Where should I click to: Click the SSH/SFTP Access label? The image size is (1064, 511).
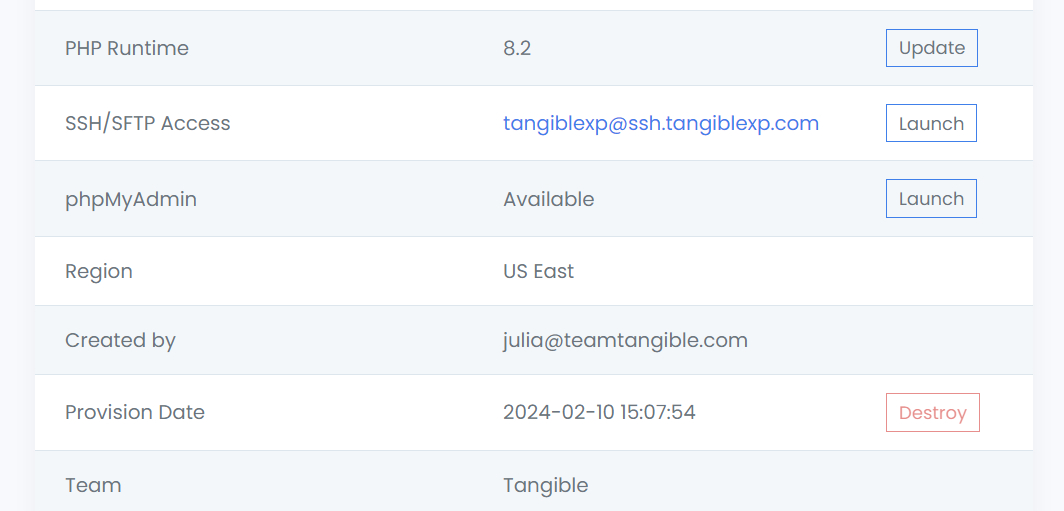coord(148,124)
